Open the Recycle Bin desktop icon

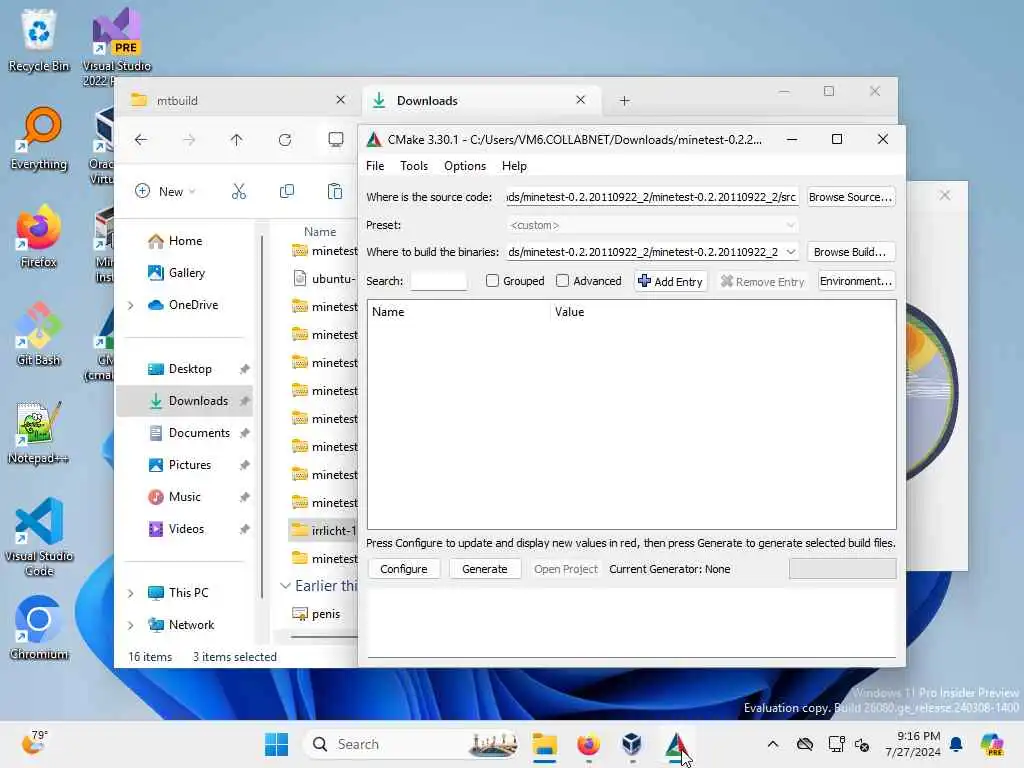[x=39, y=40]
